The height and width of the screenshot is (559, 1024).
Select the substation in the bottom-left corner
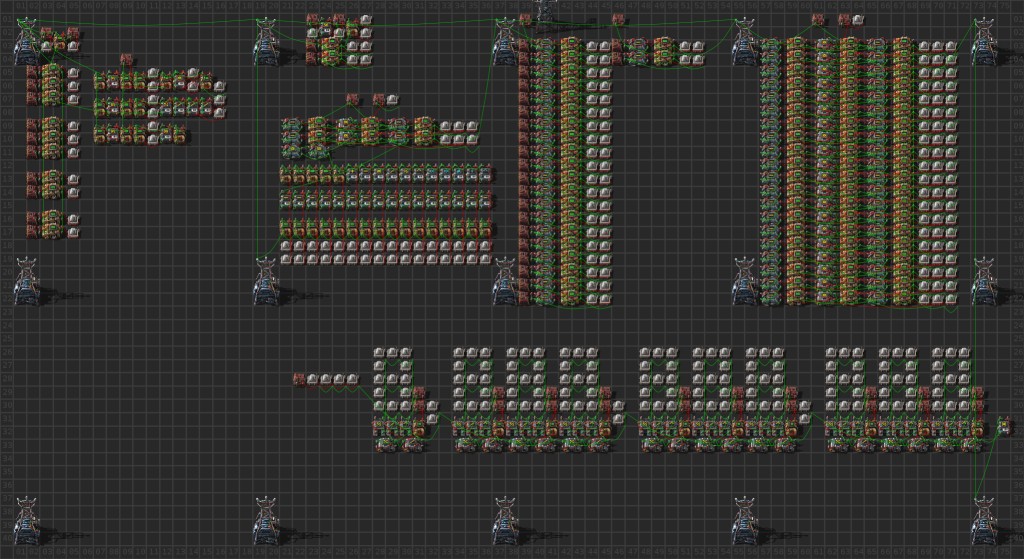point(26,521)
